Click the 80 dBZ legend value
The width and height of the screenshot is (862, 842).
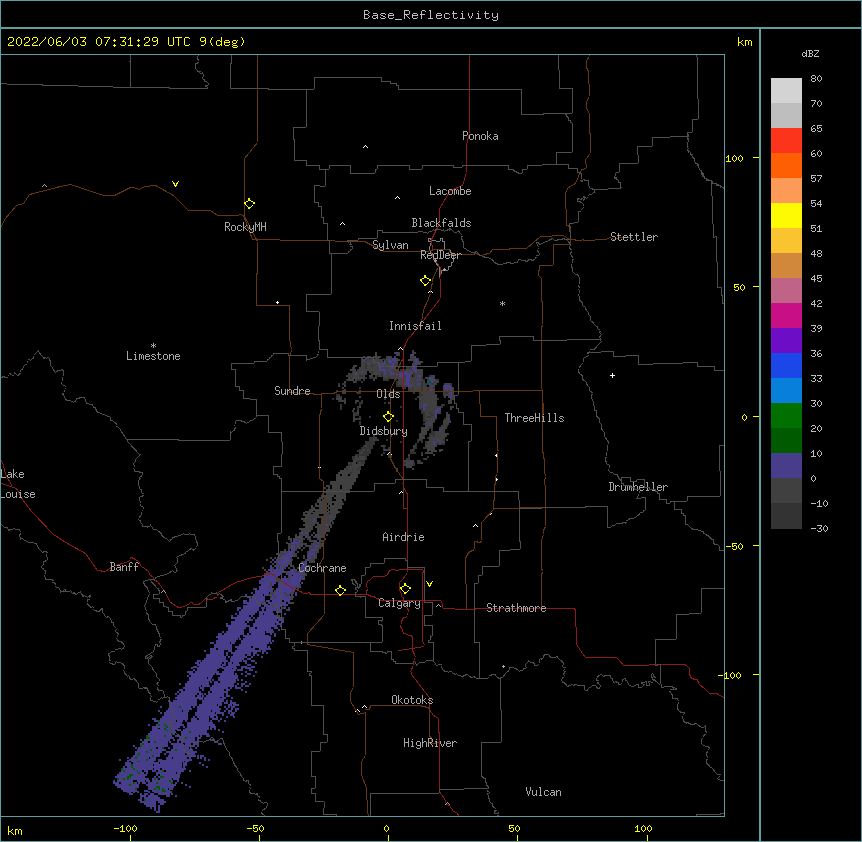tap(816, 79)
